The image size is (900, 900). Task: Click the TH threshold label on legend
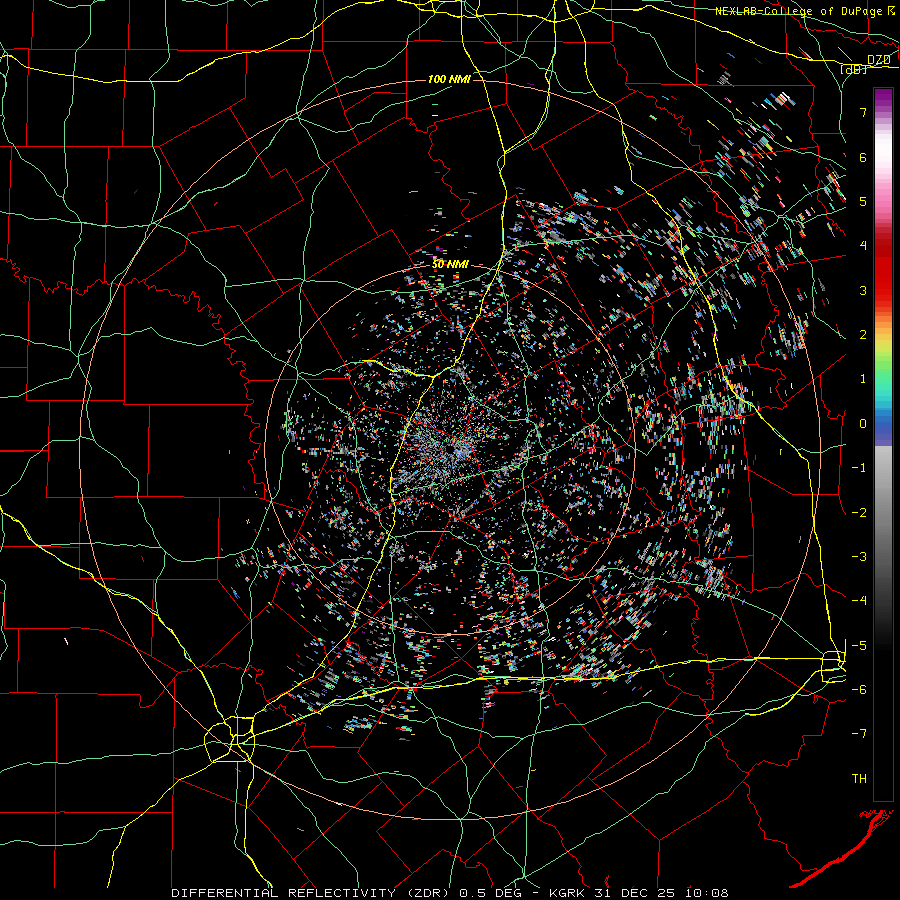(859, 779)
